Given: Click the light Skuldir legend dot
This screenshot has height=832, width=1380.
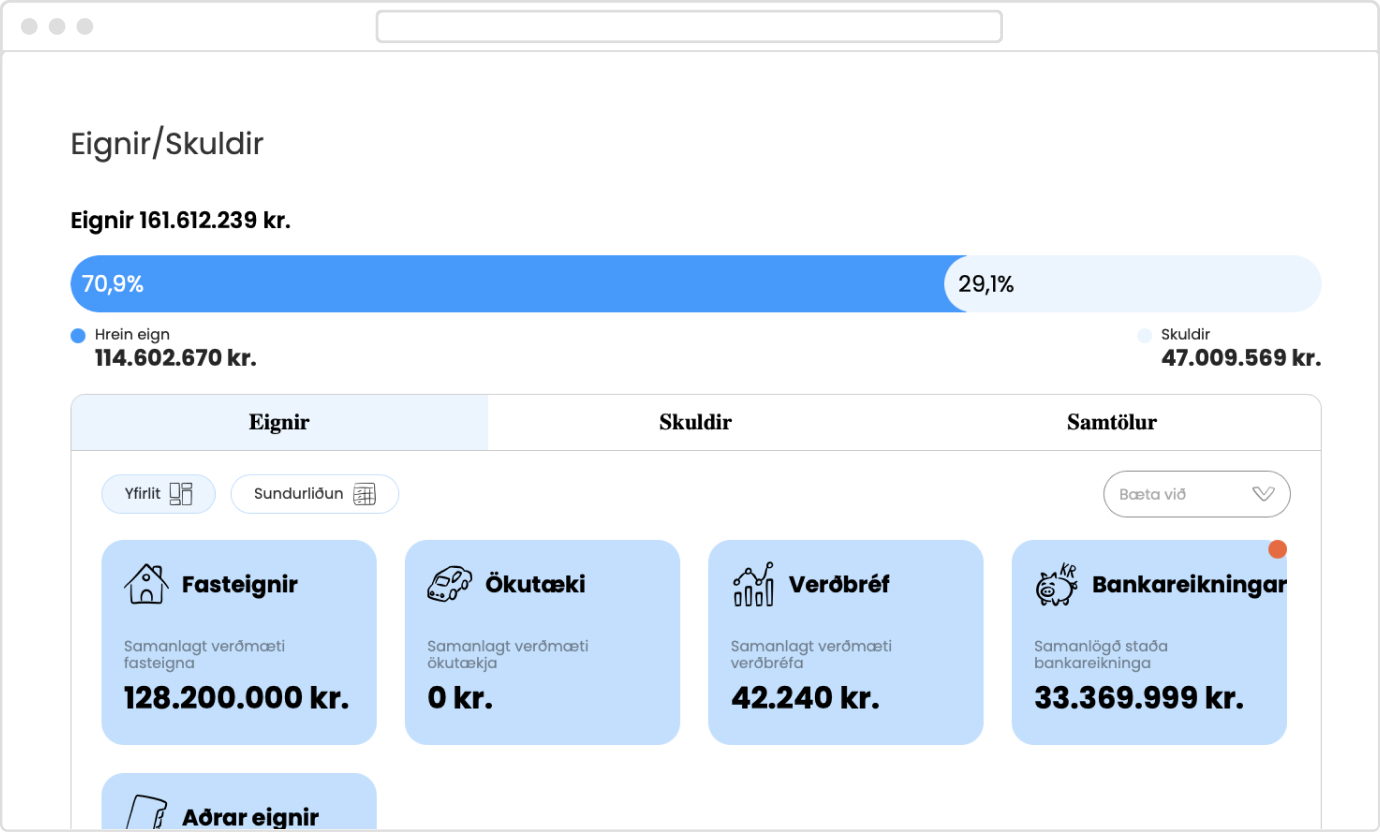Looking at the screenshot, I should [x=1144, y=336].
